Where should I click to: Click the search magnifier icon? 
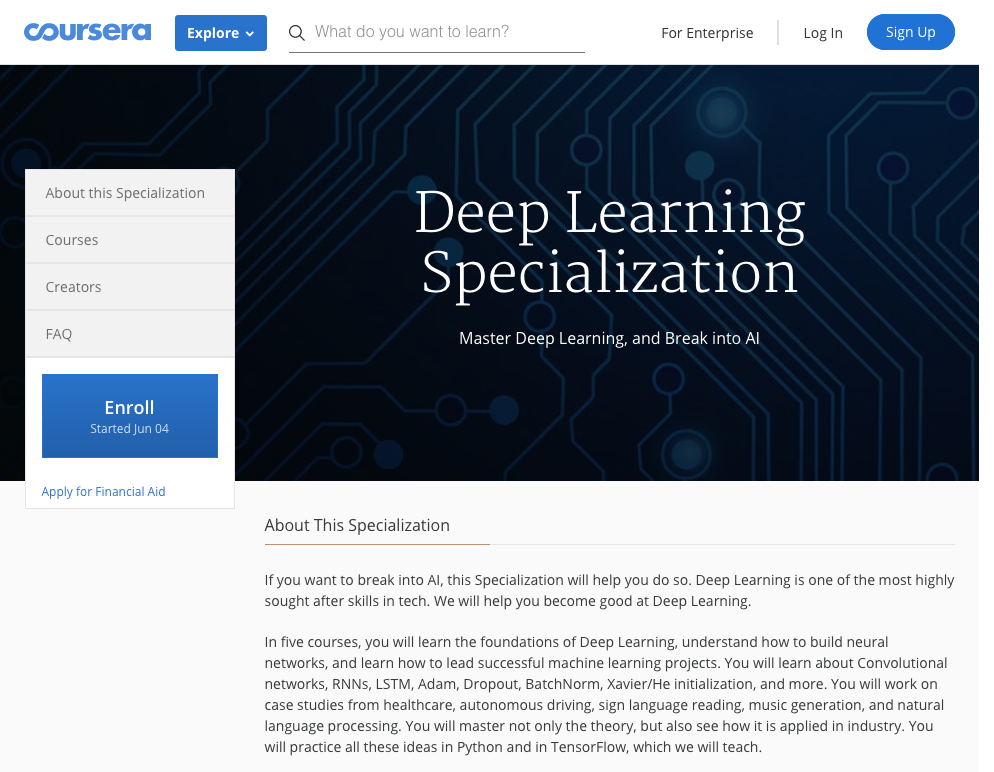pyautogui.click(x=297, y=32)
